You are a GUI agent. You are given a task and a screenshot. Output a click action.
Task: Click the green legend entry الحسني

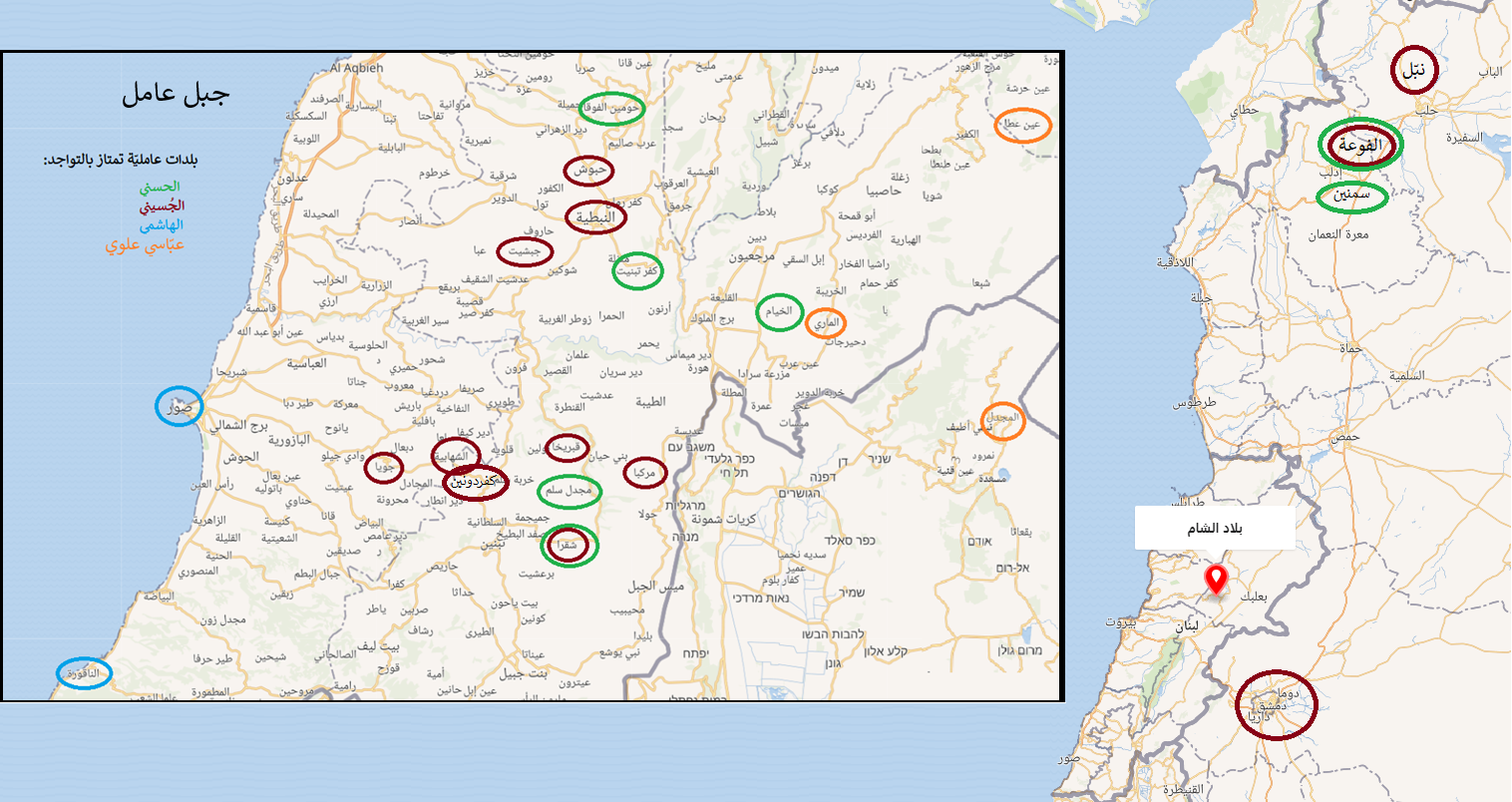[160, 187]
